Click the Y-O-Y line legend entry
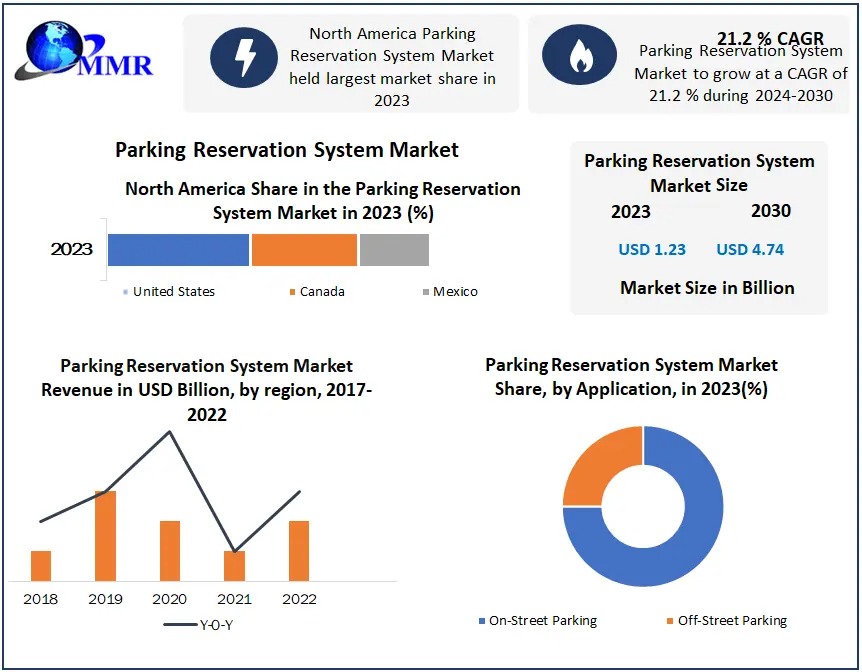Screen dimensions: 862x672 click(198, 625)
